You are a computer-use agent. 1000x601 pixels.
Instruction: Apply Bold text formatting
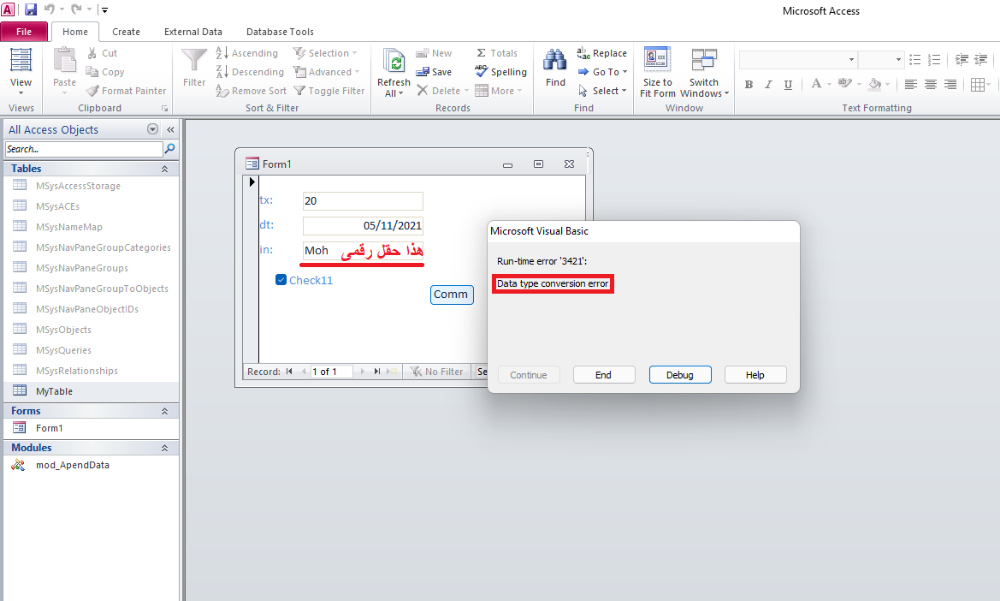[x=749, y=84]
